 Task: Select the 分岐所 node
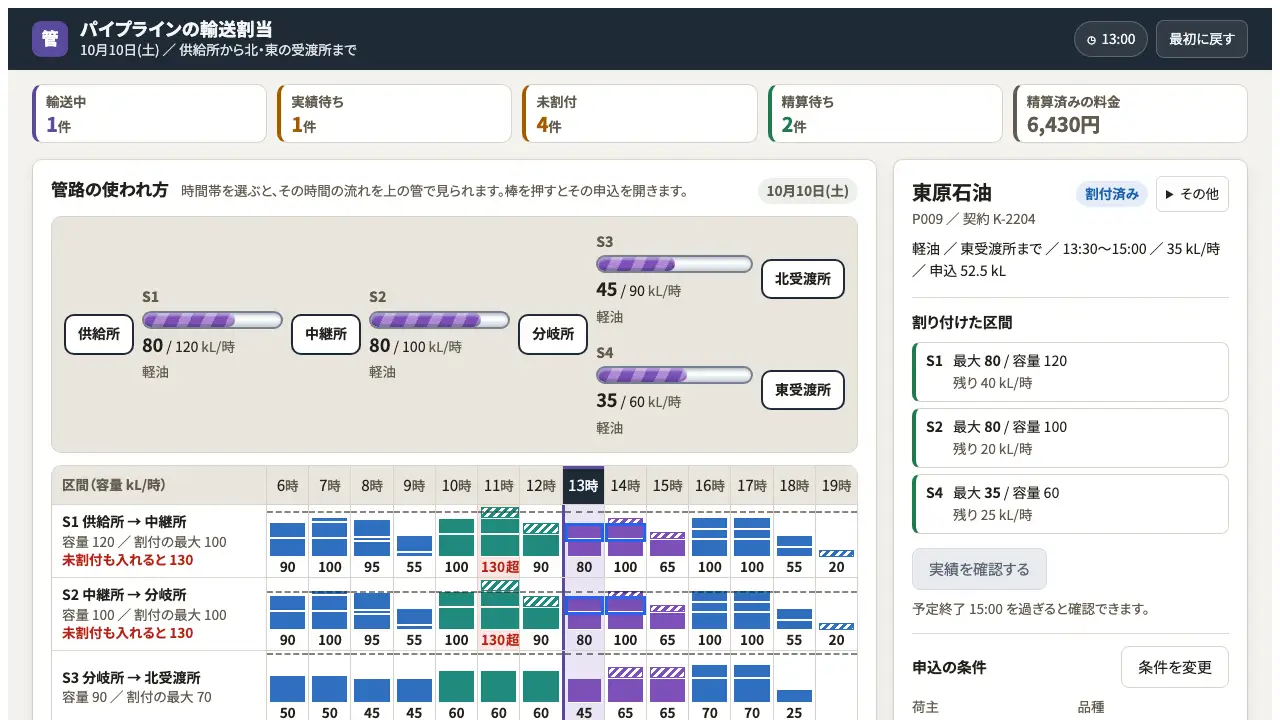[553, 334]
